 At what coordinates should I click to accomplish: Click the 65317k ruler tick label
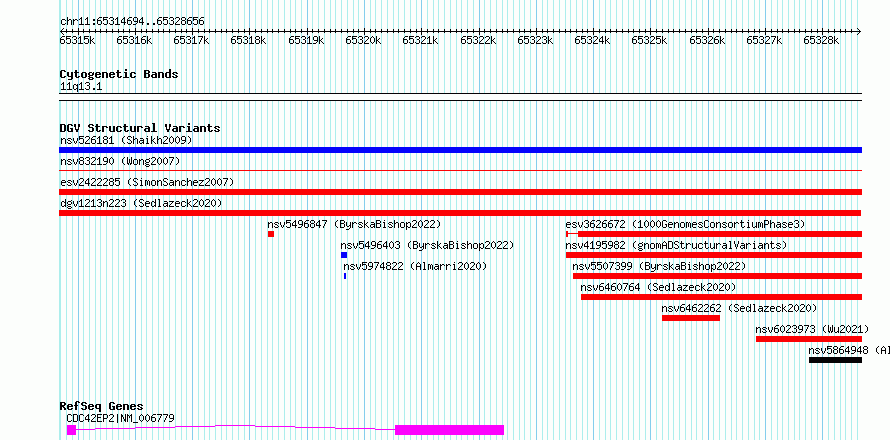point(191,40)
